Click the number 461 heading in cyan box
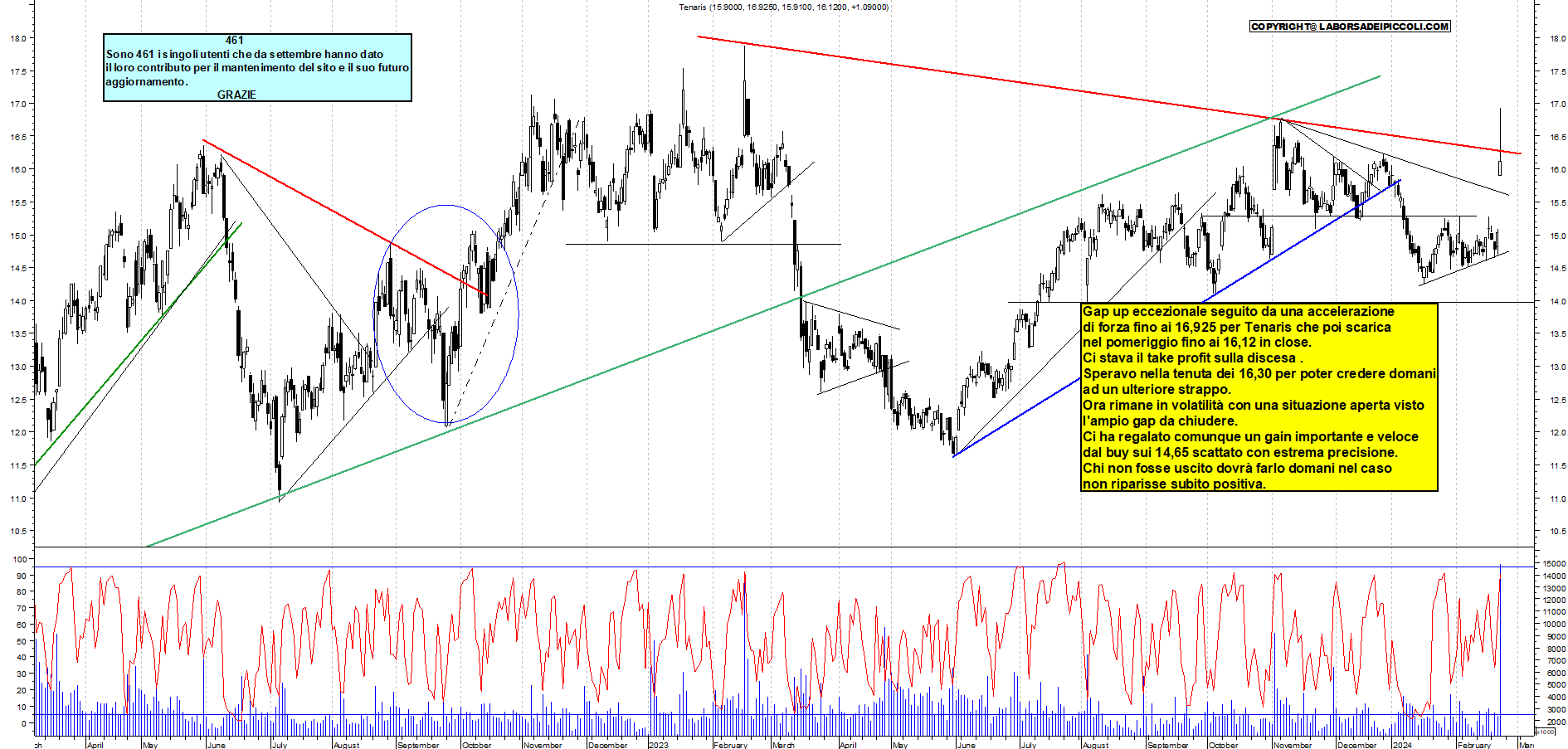1568x749 pixels. point(235,40)
